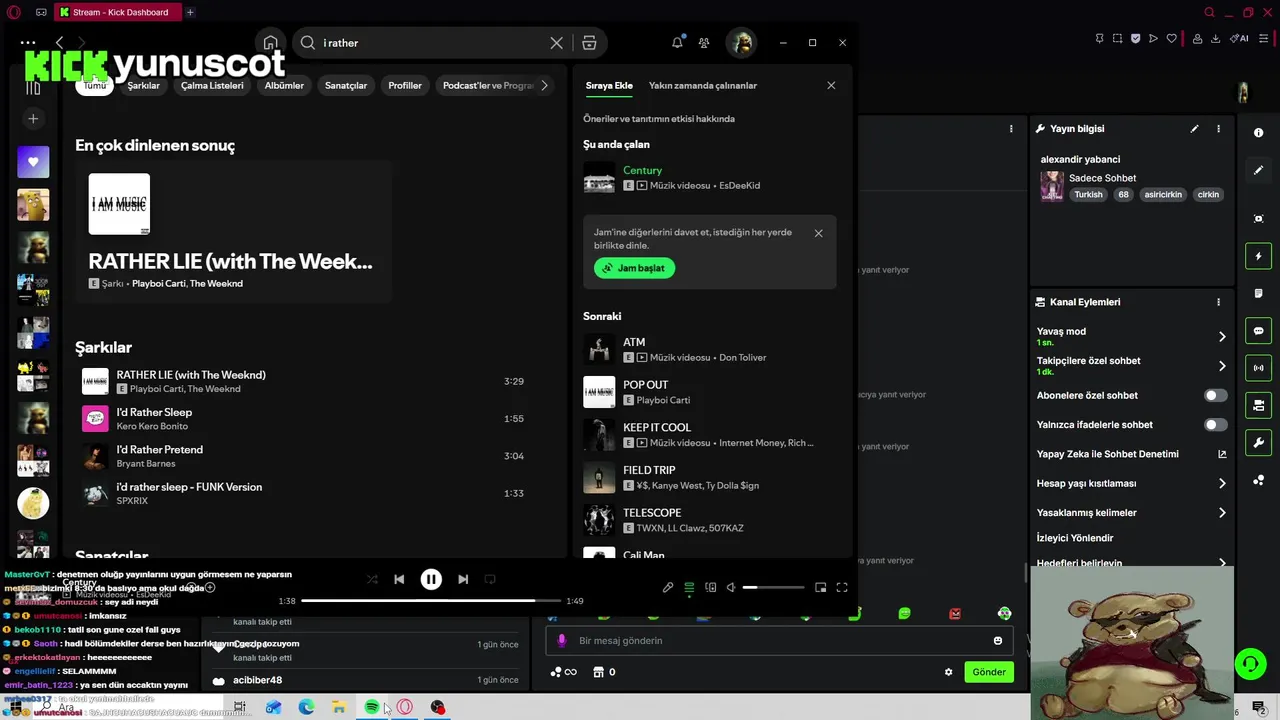Viewport: 1280px width, 720px height.
Task: Click the Bir mesaj gönderin chat input
Action: pos(780,641)
